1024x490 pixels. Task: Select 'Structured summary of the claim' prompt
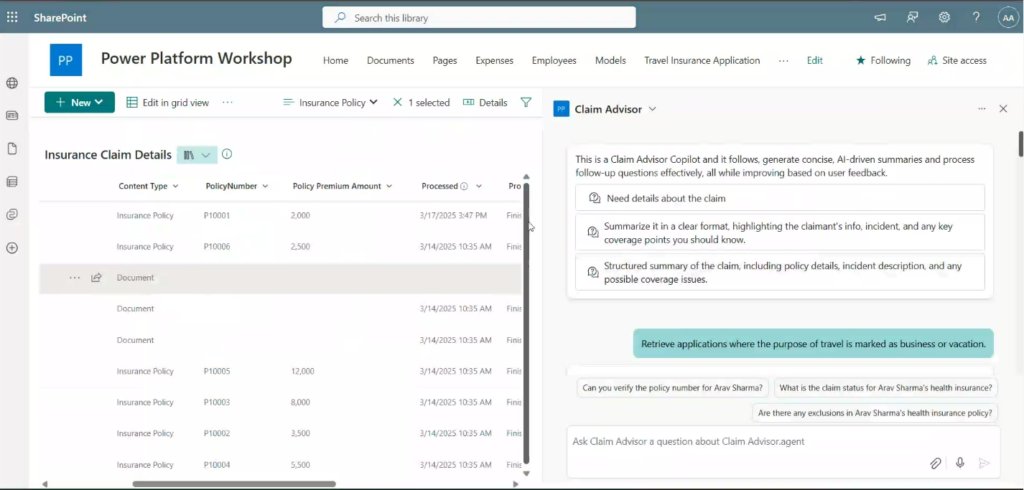[x=780, y=272]
